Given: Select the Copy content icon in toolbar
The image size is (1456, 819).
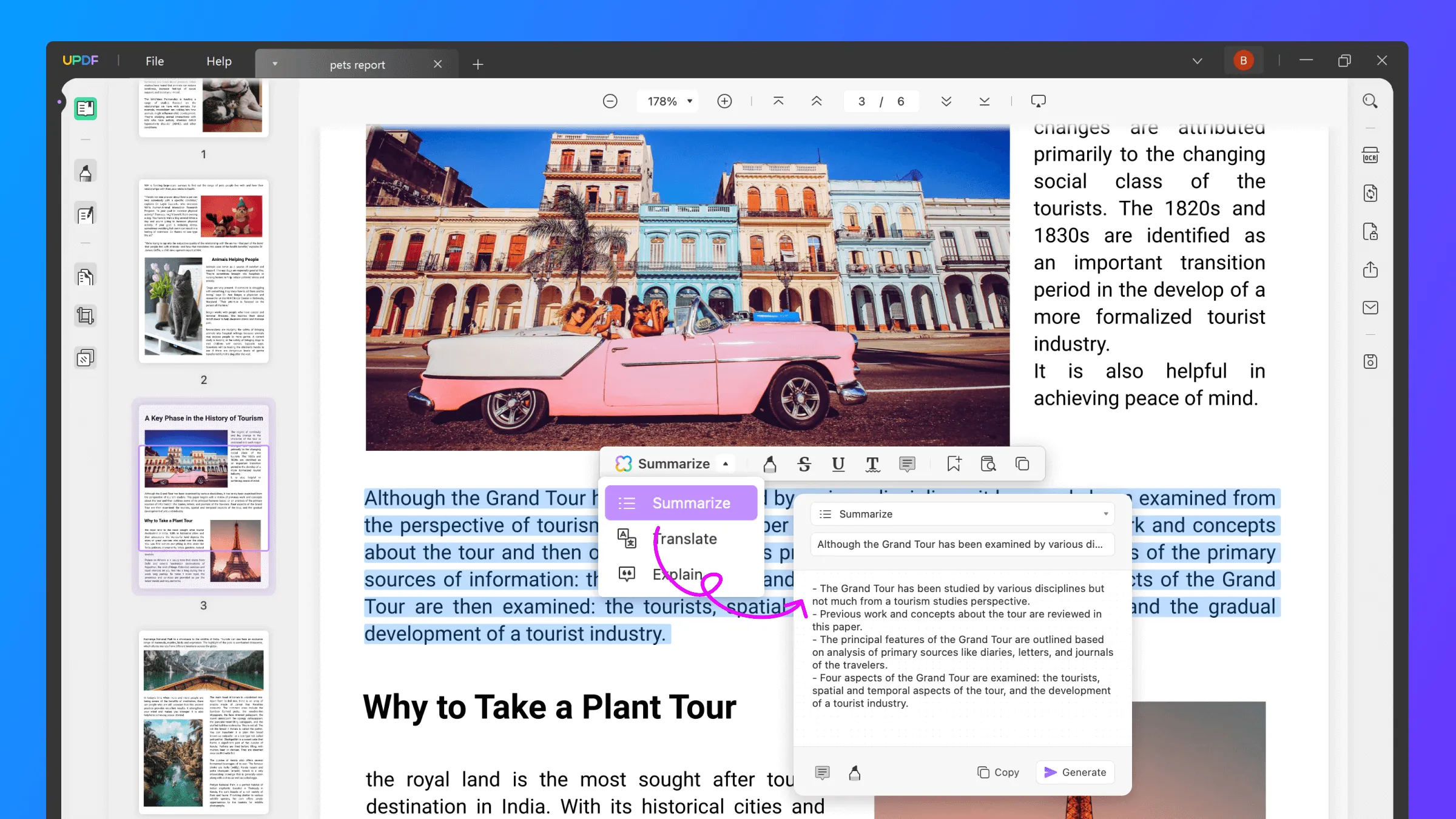Looking at the screenshot, I should click(x=1022, y=464).
